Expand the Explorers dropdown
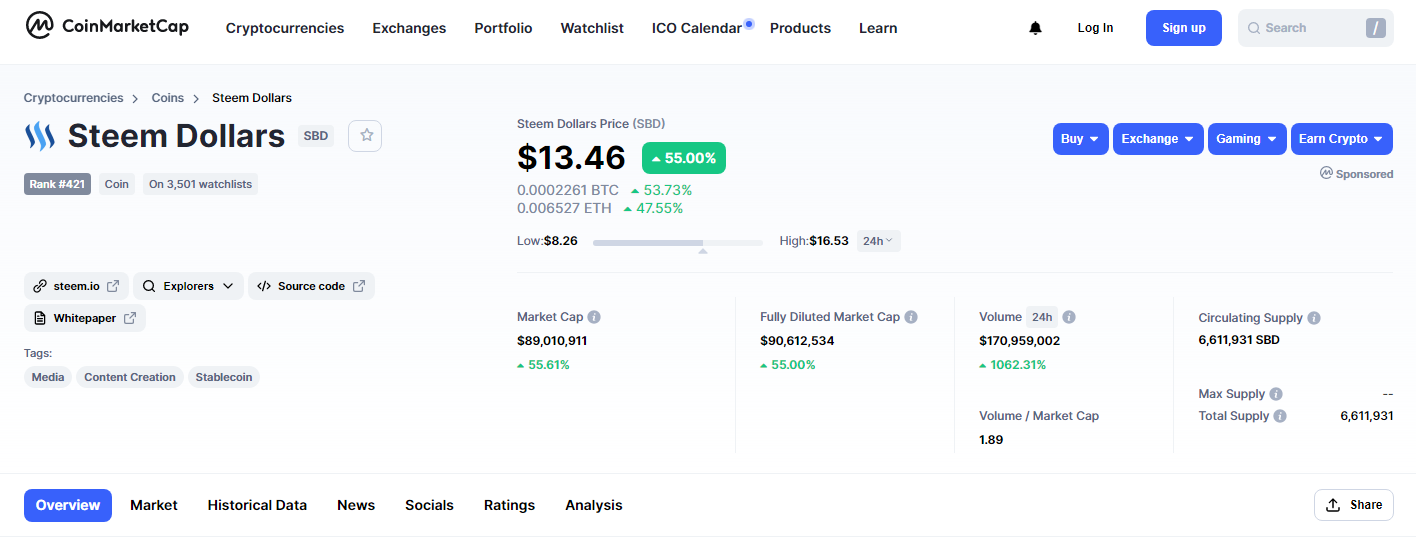 pos(188,286)
